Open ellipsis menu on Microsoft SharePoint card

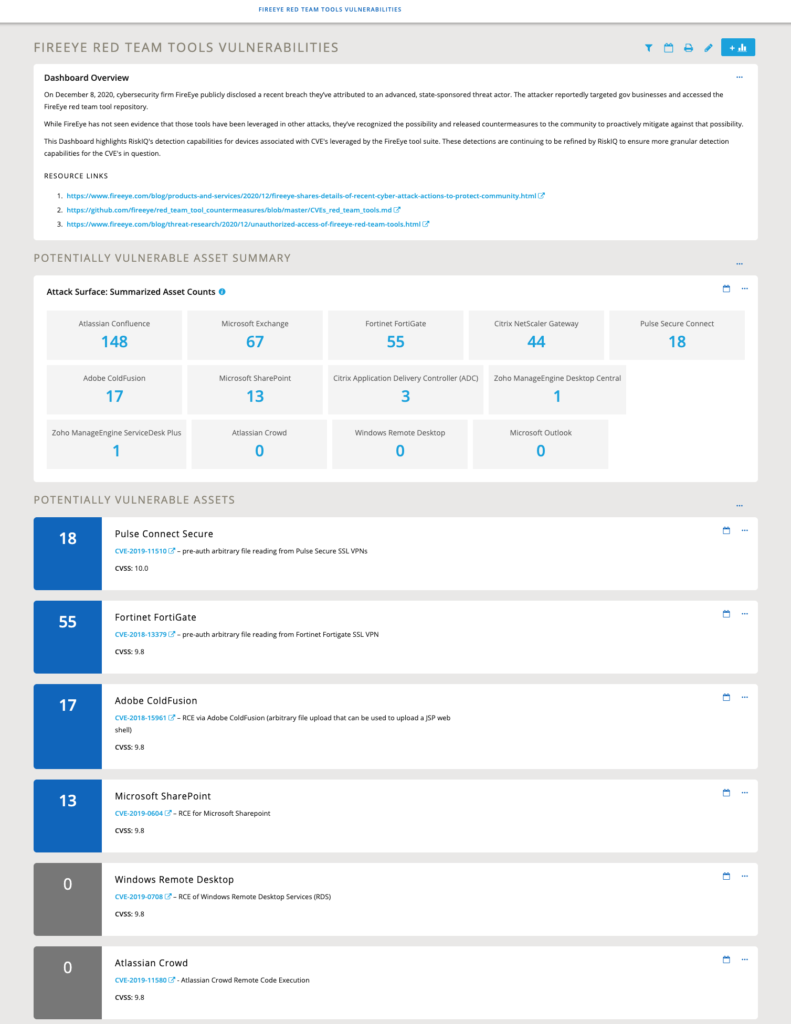click(x=745, y=793)
